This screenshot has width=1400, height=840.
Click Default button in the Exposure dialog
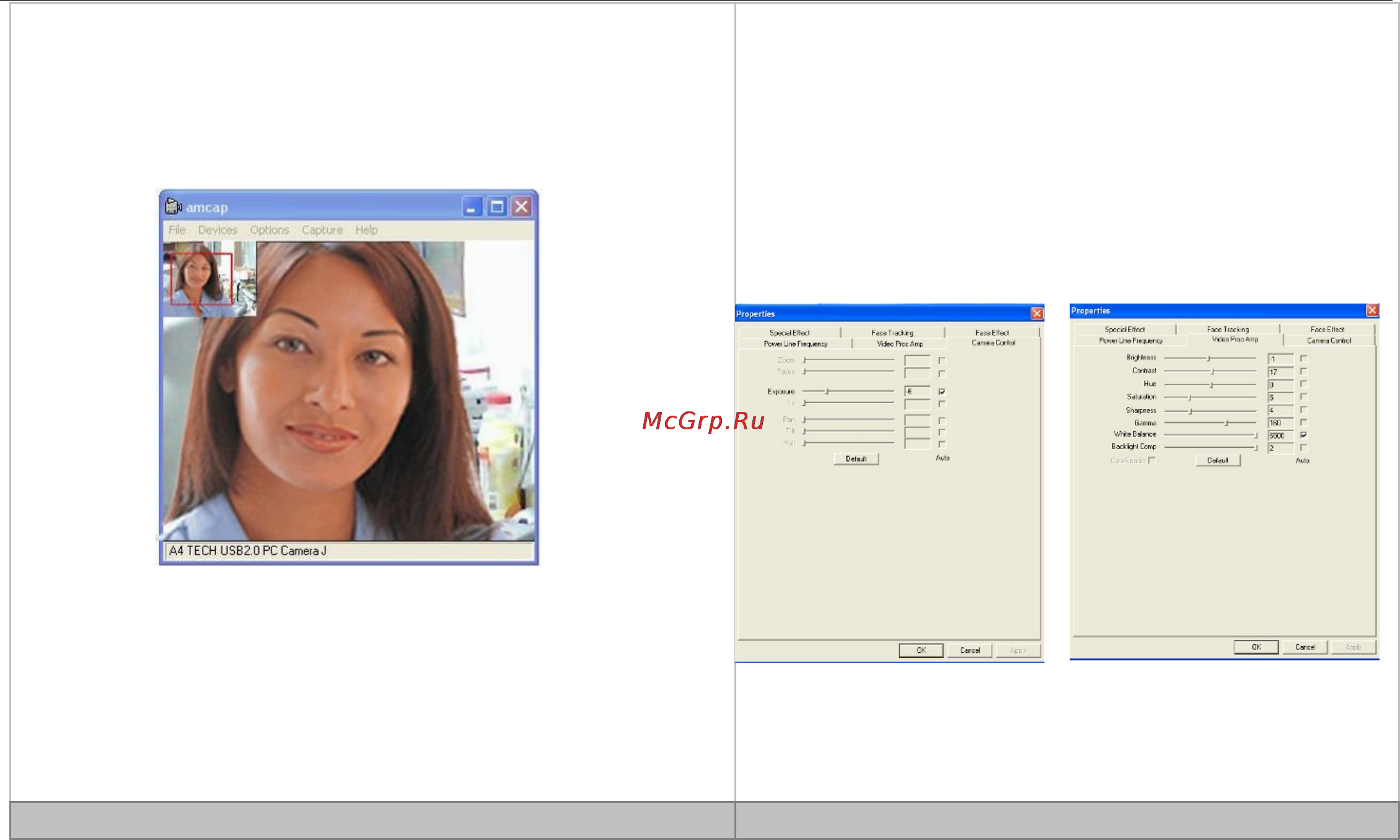856,459
